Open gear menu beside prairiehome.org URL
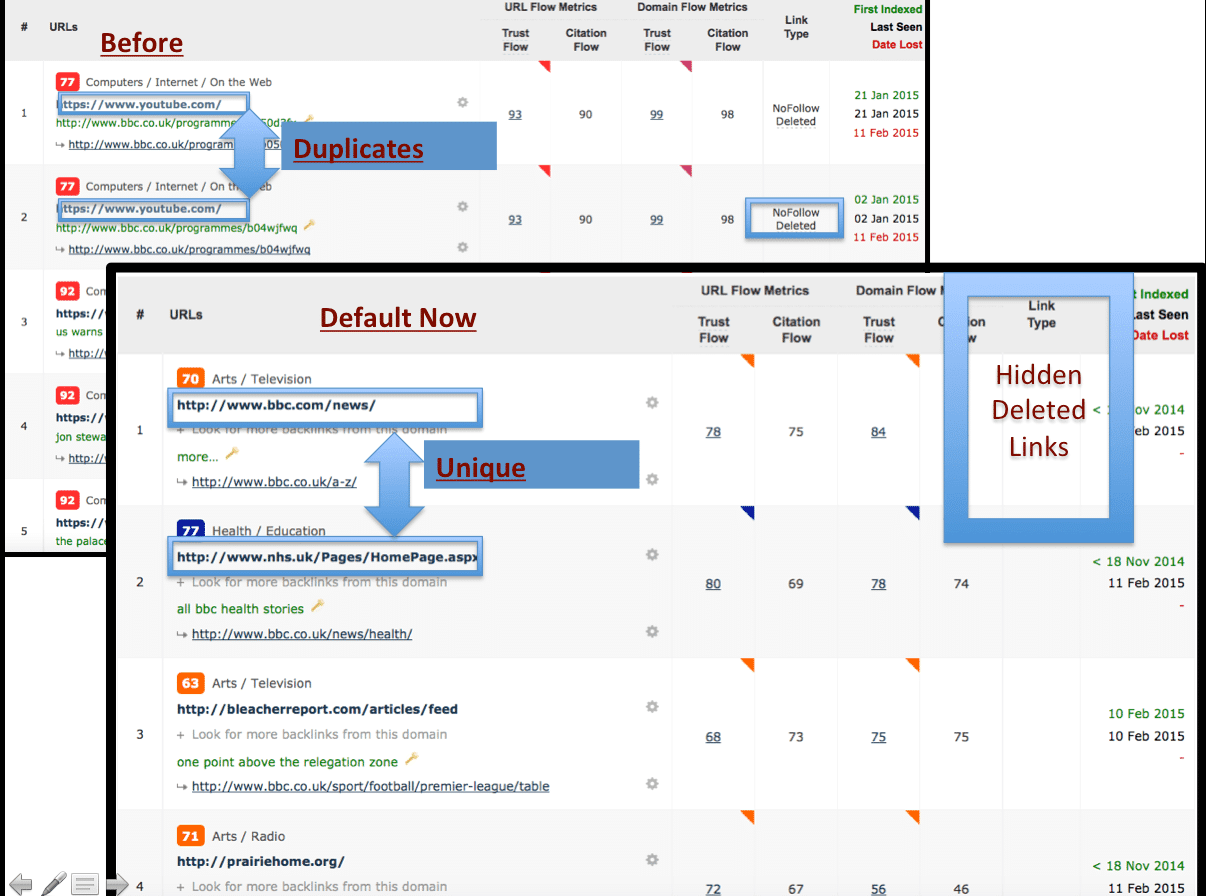Screen dimensions: 1206x896 [x=652, y=860]
